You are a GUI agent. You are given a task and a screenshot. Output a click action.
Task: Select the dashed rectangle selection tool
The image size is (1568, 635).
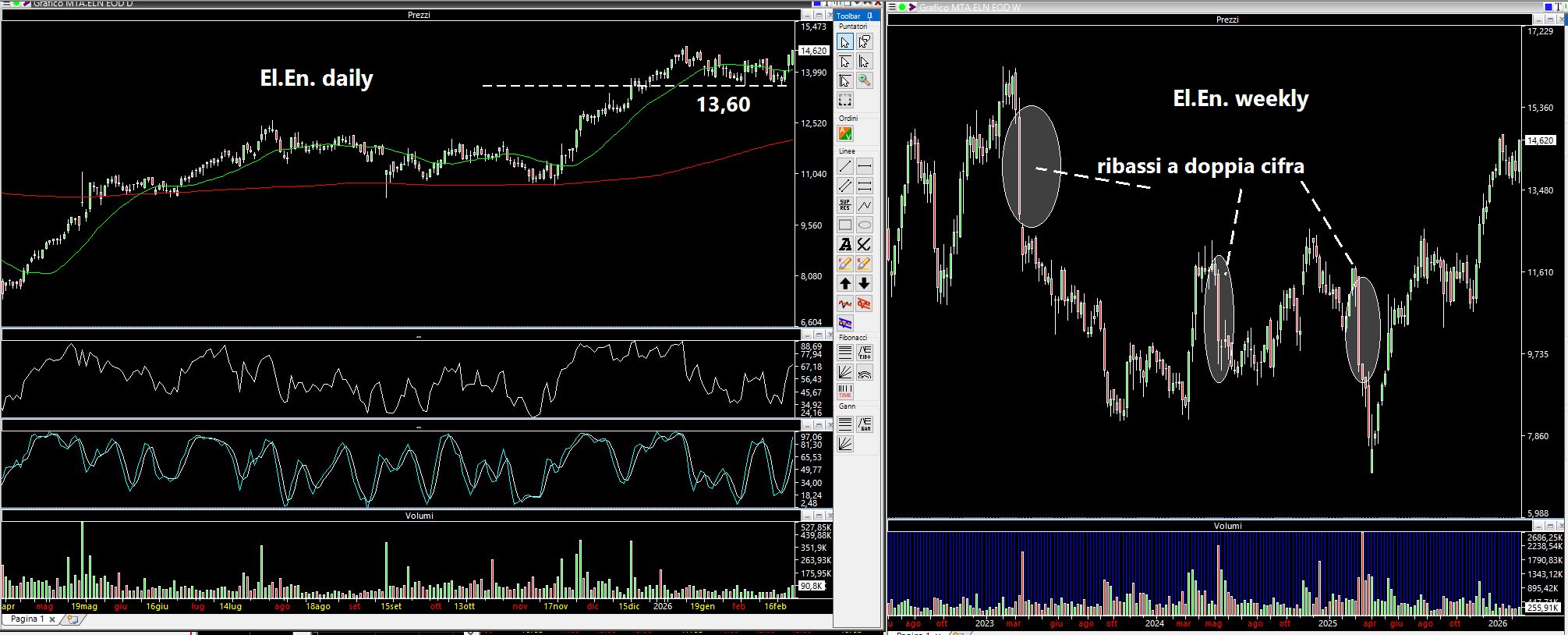pyautogui.click(x=845, y=100)
